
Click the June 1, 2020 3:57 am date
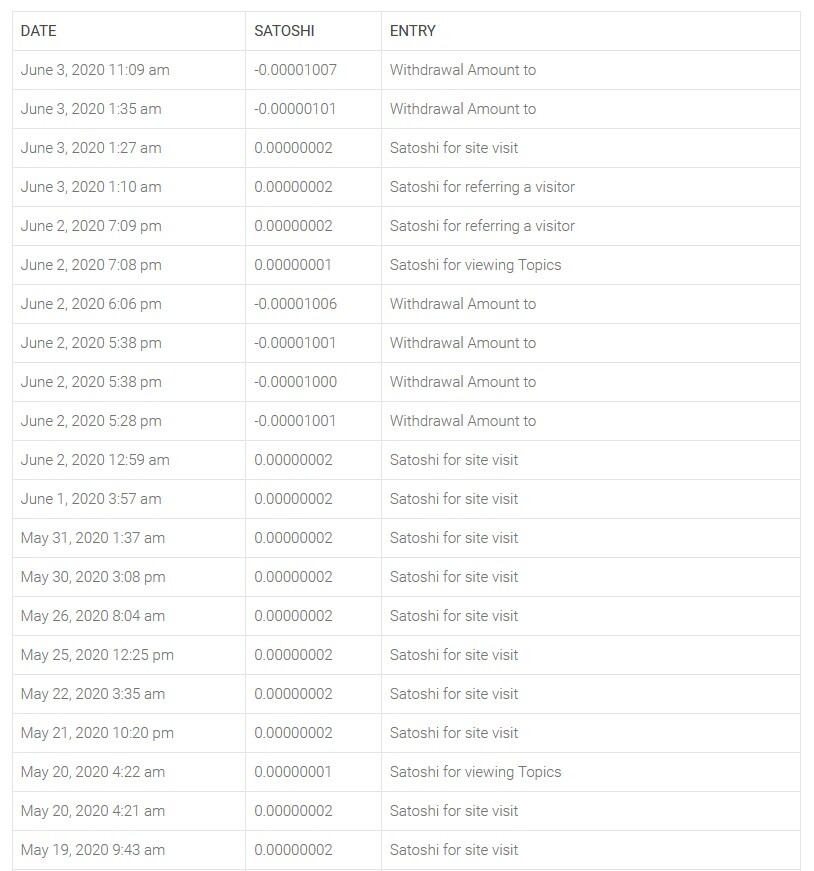coord(91,499)
